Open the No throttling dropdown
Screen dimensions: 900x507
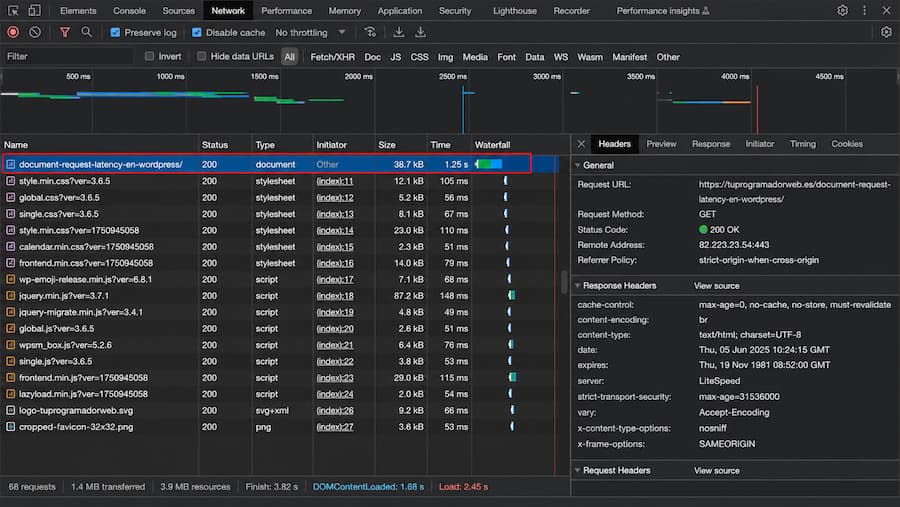[x=310, y=33]
